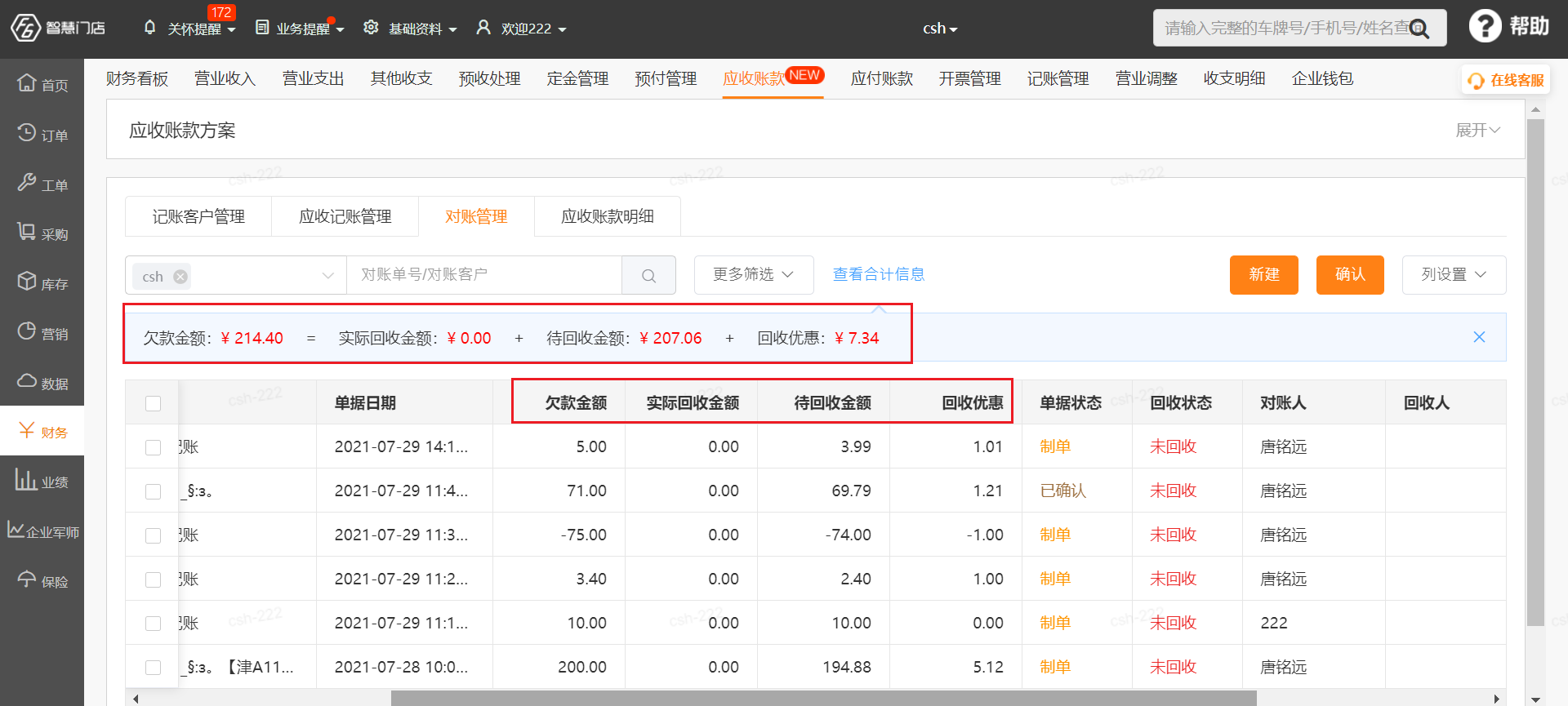The image size is (1568, 706).
Task: Click the 在线客服 button
Action: [1506, 81]
